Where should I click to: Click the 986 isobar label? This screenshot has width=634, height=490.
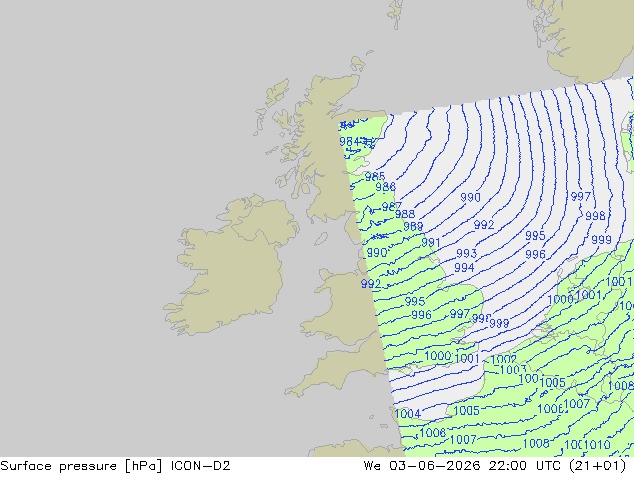385,187
